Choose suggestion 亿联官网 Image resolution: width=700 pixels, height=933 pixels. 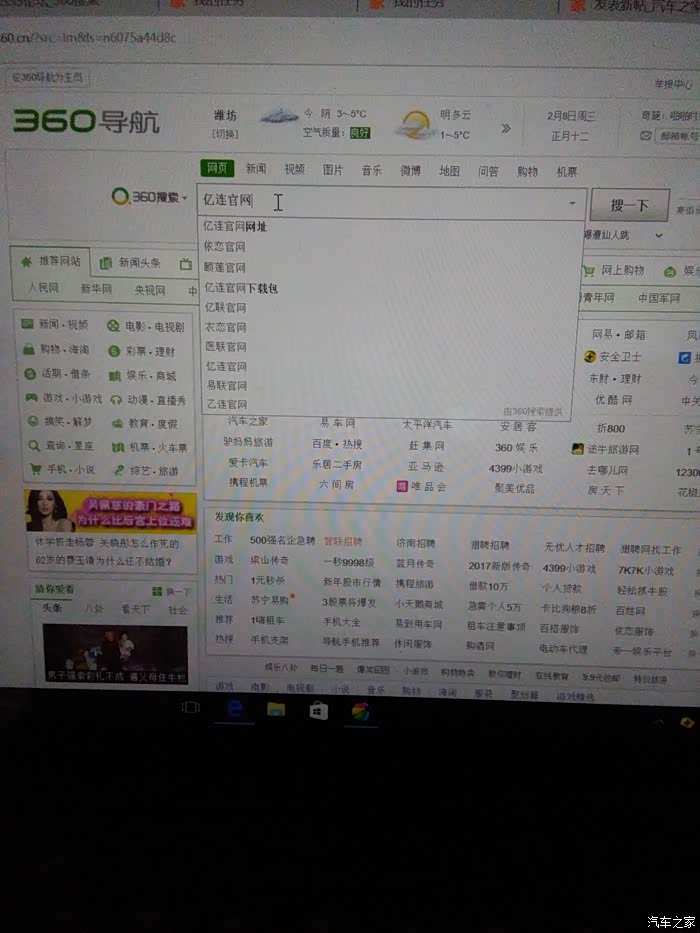point(226,308)
